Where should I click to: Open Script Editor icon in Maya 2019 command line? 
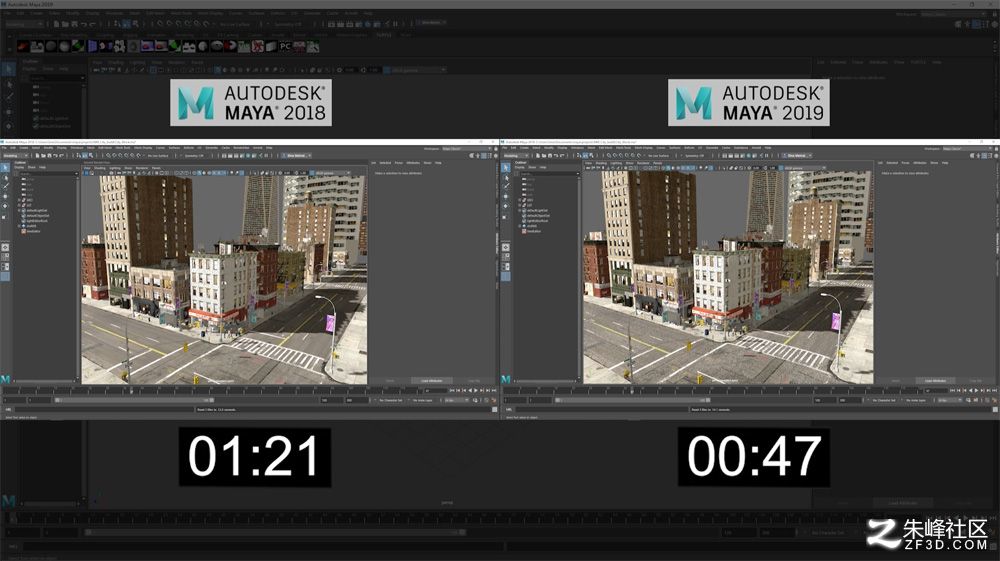pyautogui.click(x=996, y=409)
